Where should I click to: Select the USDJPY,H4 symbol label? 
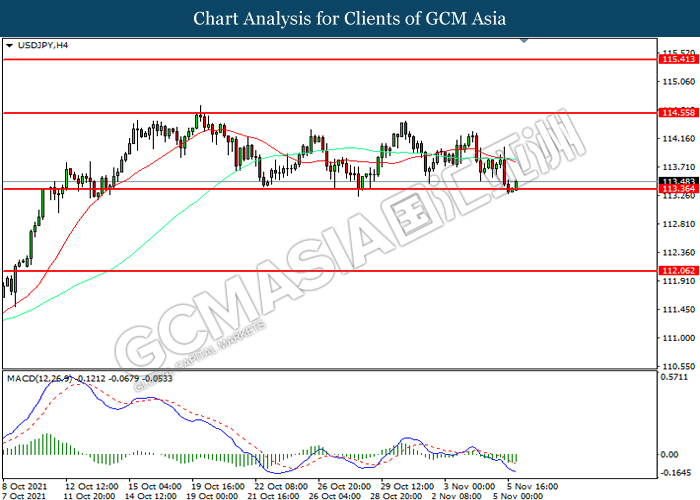point(43,45)
